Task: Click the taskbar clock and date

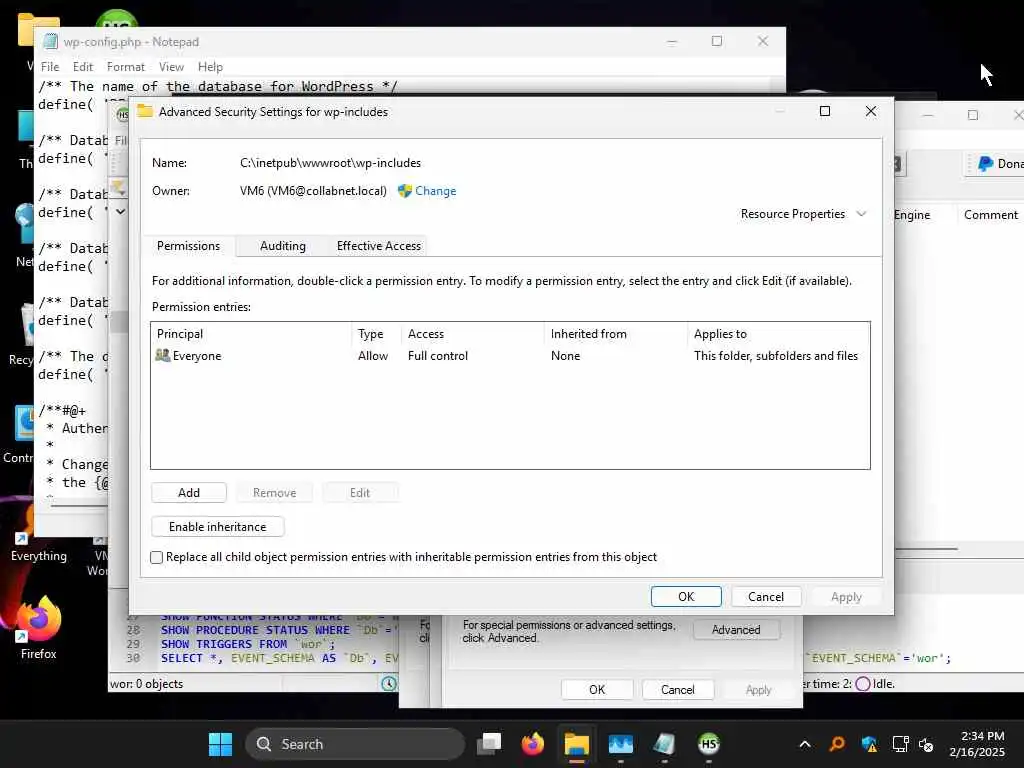Action: point(977,744)
